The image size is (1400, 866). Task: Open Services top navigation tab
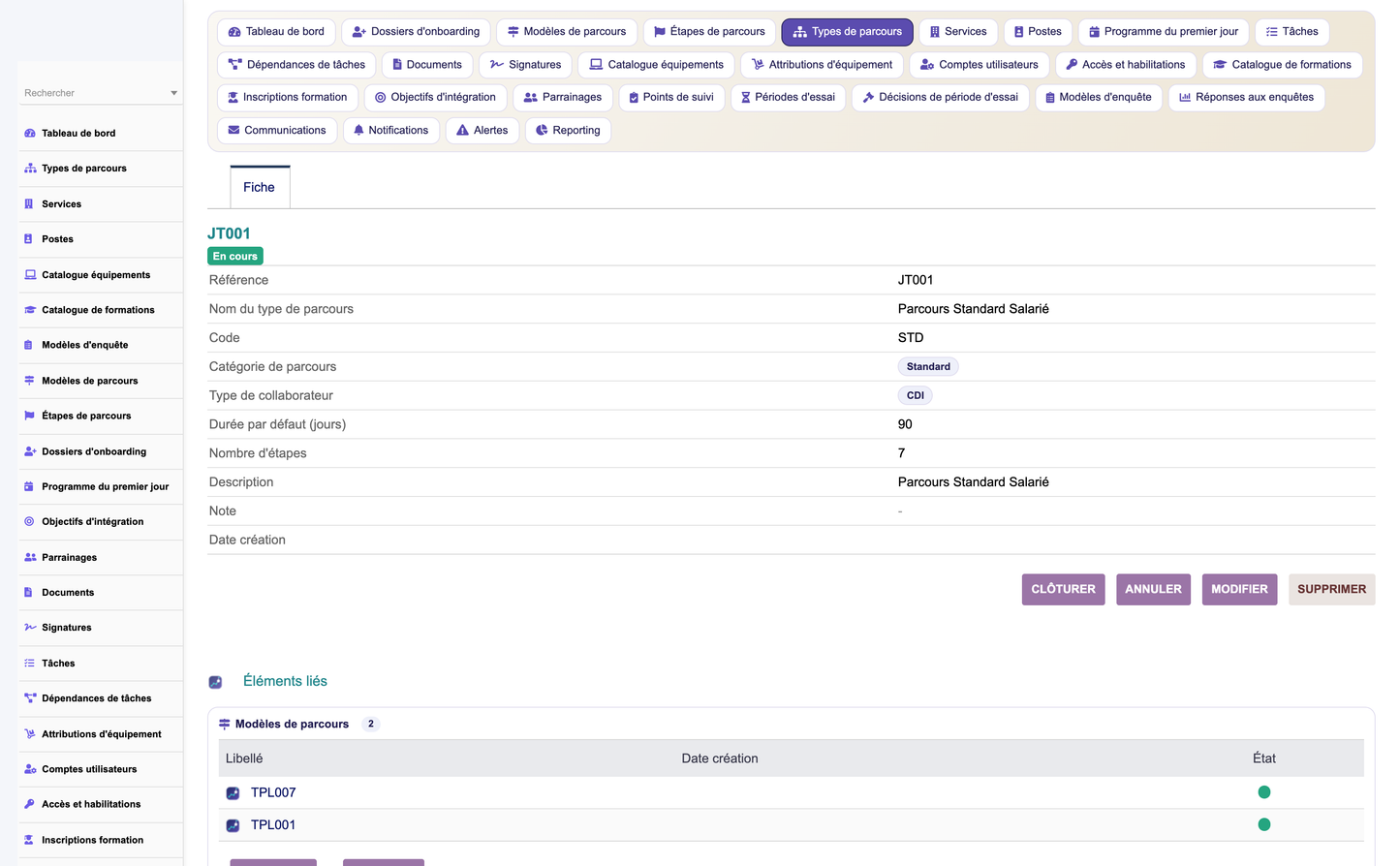pyautogui.click(x=958, y=32)
